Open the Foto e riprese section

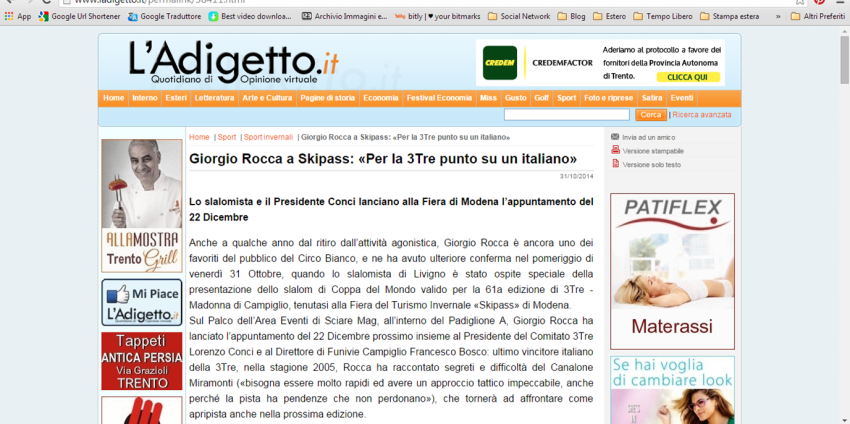[x=609, y=98]
